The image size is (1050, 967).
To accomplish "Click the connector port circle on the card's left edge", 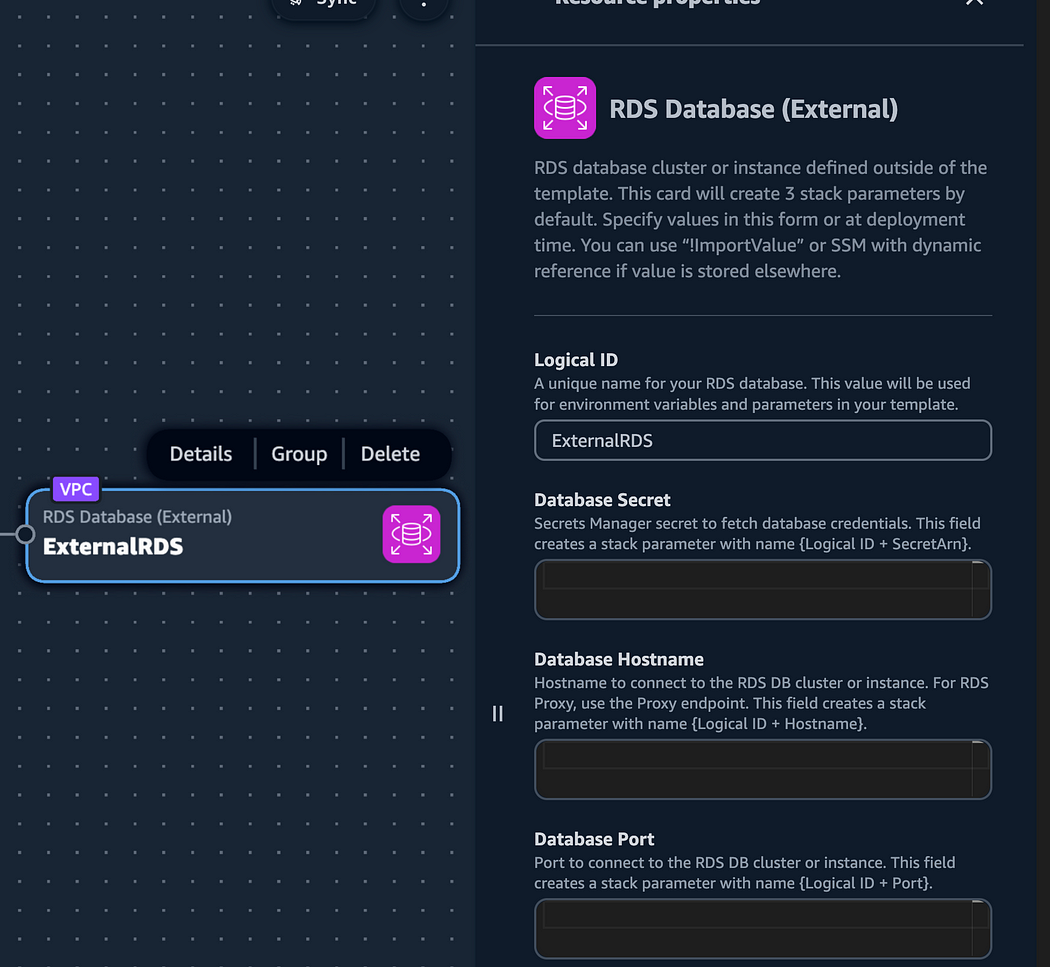I will [x=25, y=534].
